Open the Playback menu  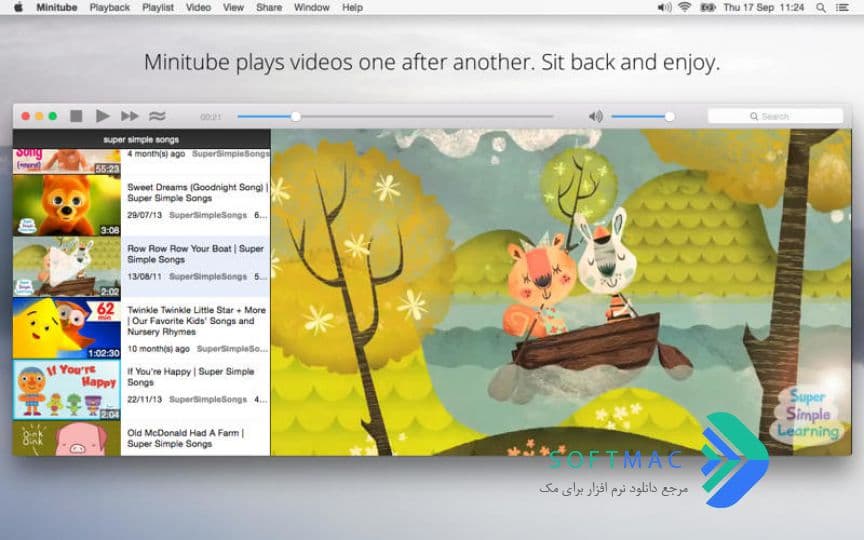point(110,8)
